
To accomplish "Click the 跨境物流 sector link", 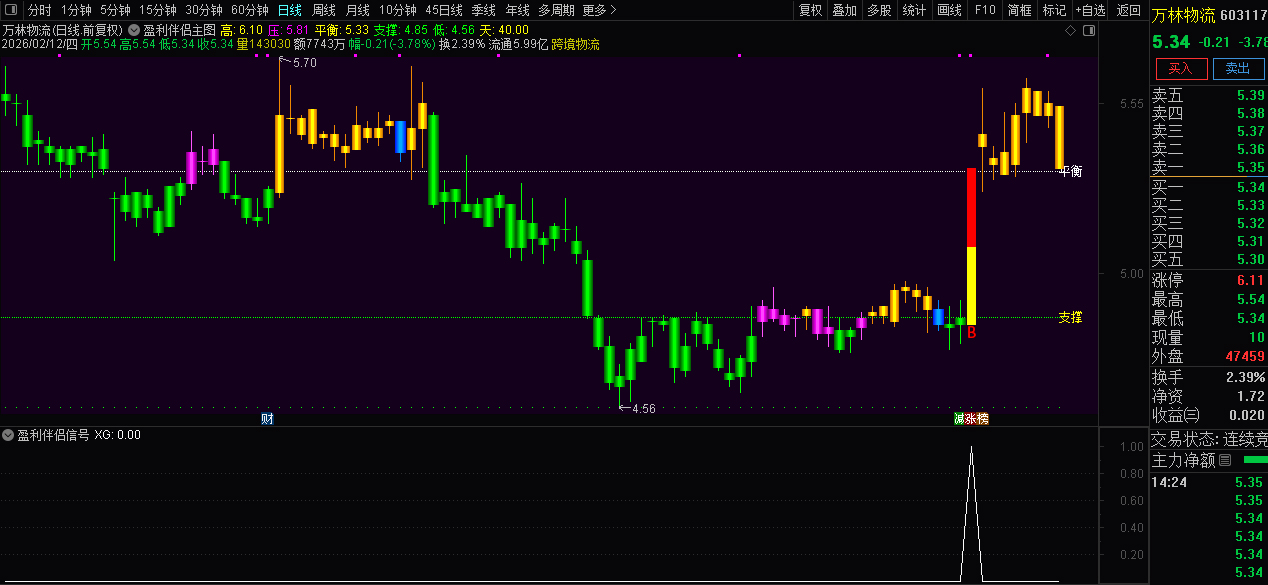I will coord(576,44).
